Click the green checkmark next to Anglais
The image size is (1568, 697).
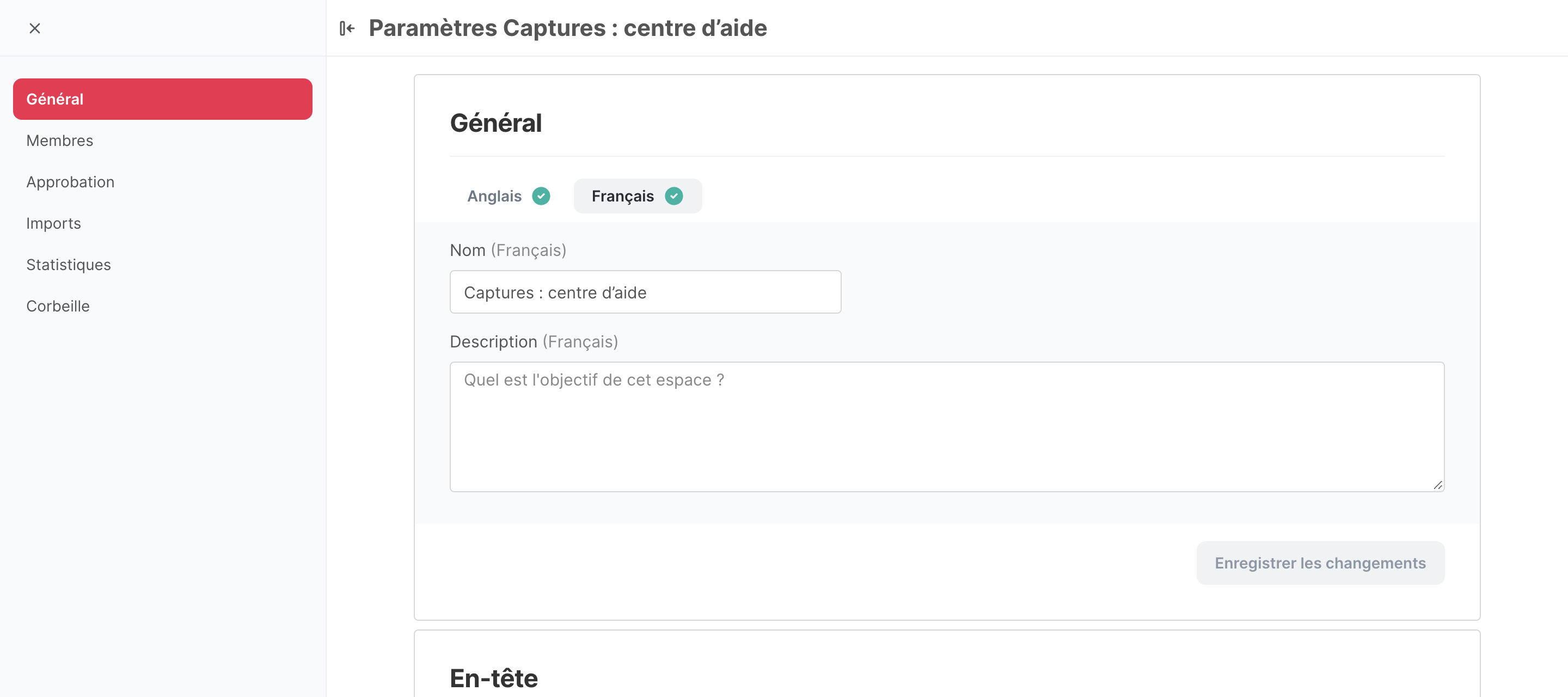(x=541, y=196)
